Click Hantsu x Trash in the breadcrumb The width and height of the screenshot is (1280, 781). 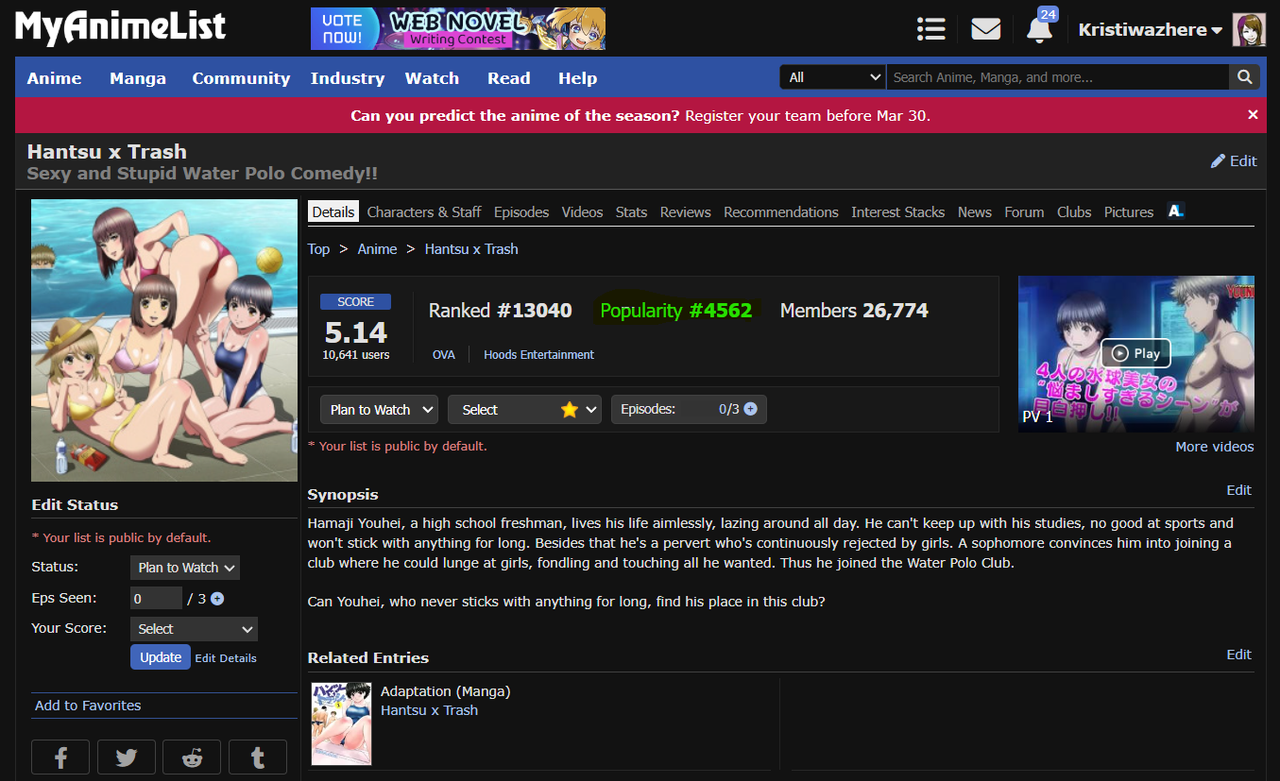[471, 249]
